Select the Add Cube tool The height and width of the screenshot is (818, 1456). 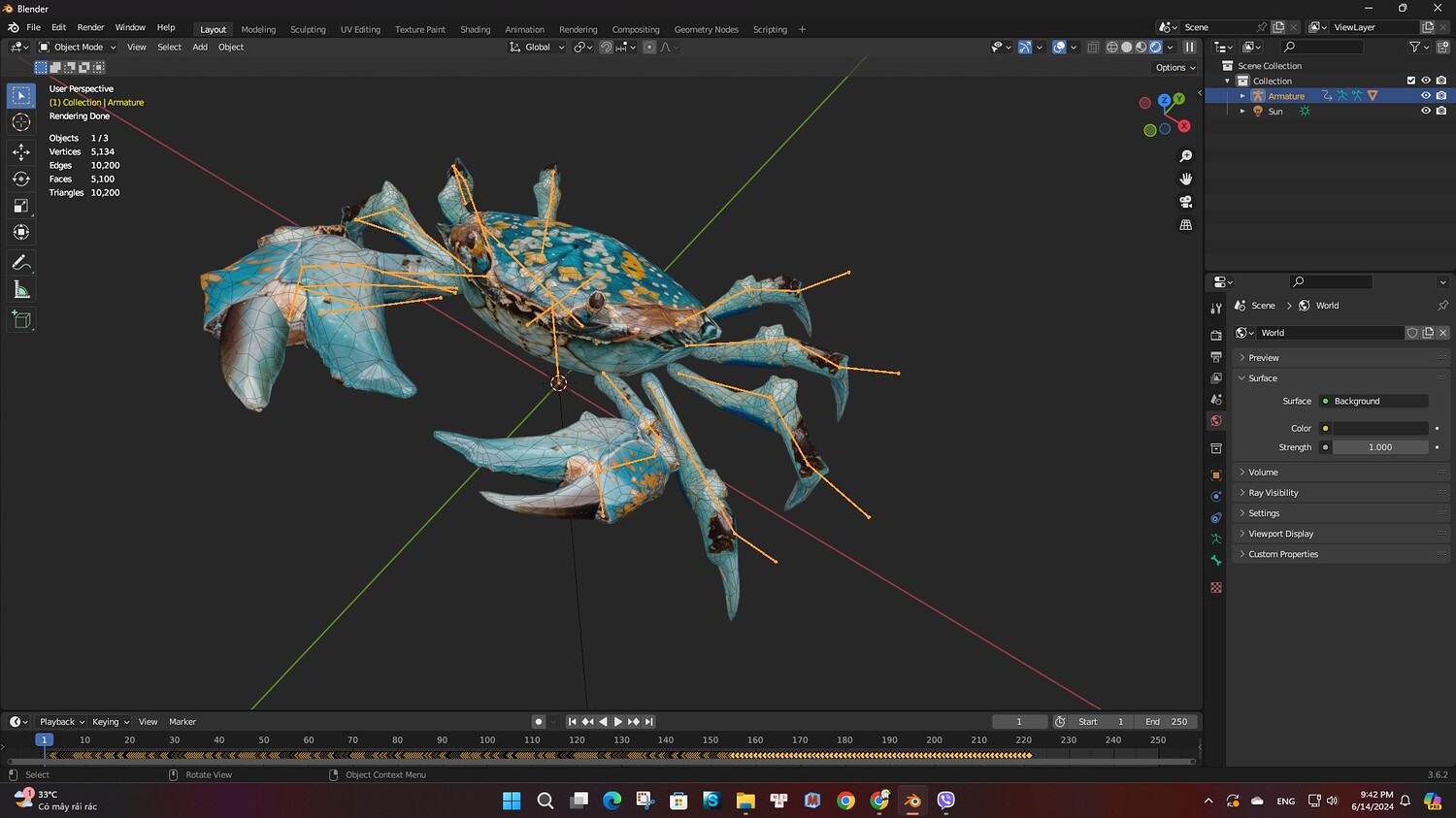tap(21, 319)
